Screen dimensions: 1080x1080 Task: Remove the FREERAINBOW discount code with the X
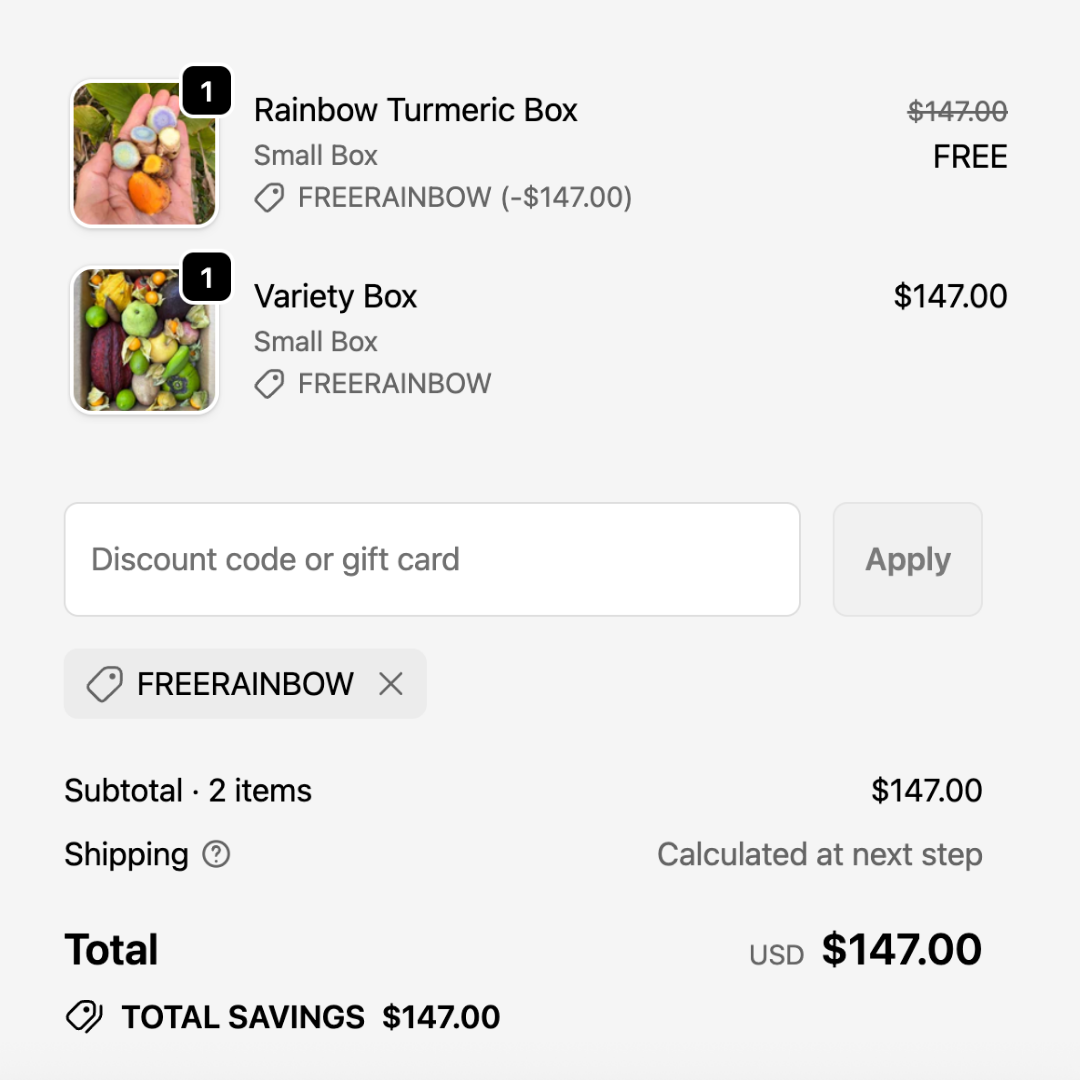tap(391, 684)
